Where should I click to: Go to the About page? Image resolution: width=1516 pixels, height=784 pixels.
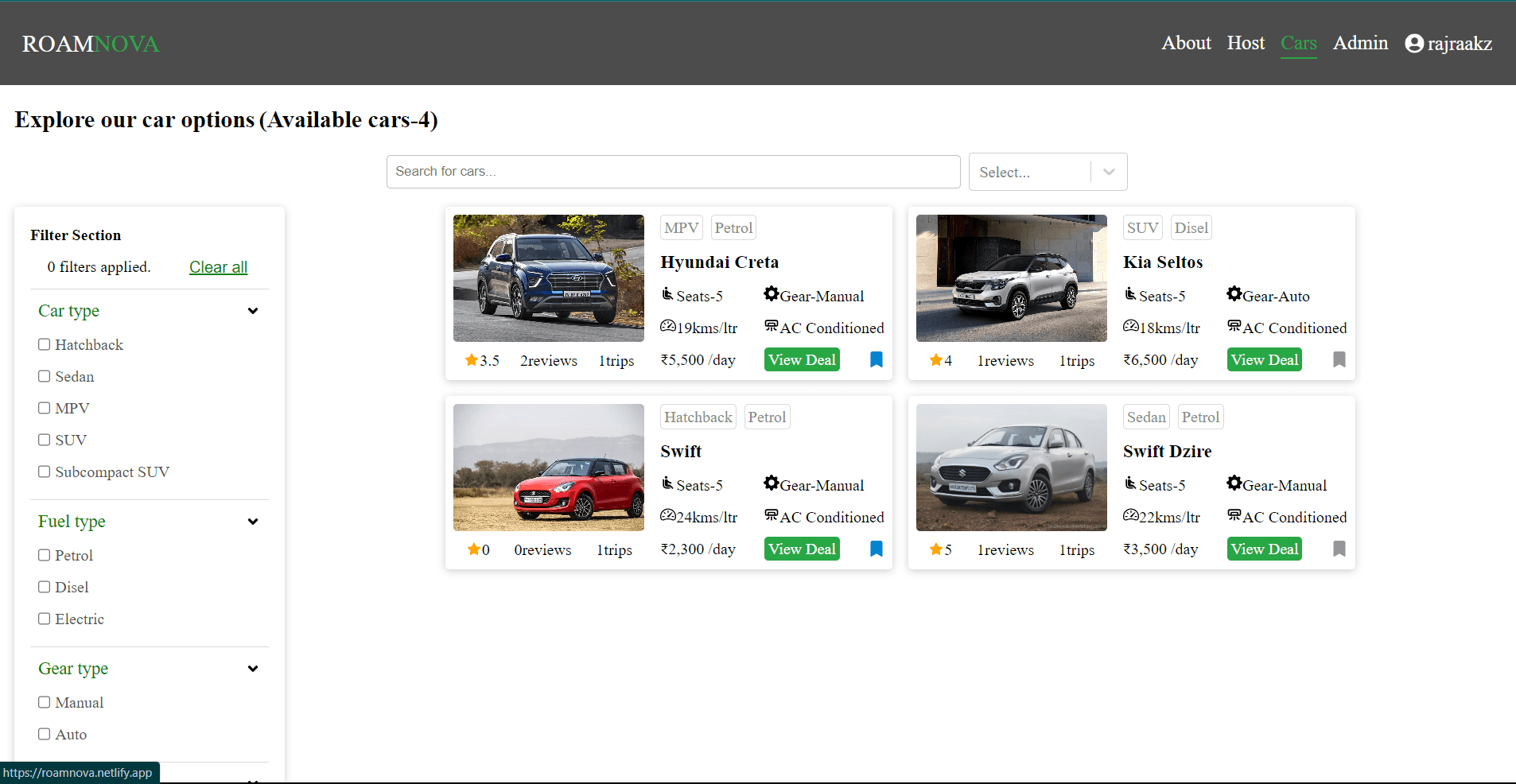1186,43
